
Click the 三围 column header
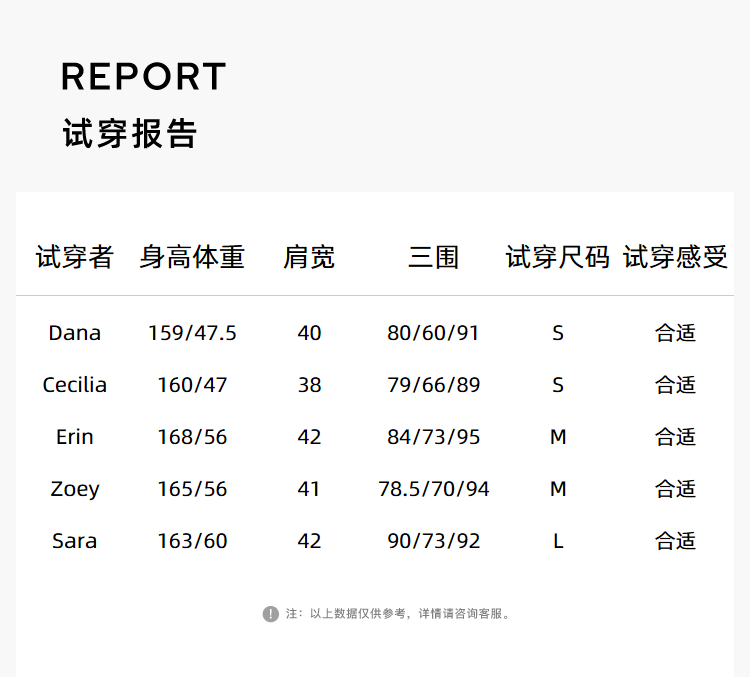point(434,258)
